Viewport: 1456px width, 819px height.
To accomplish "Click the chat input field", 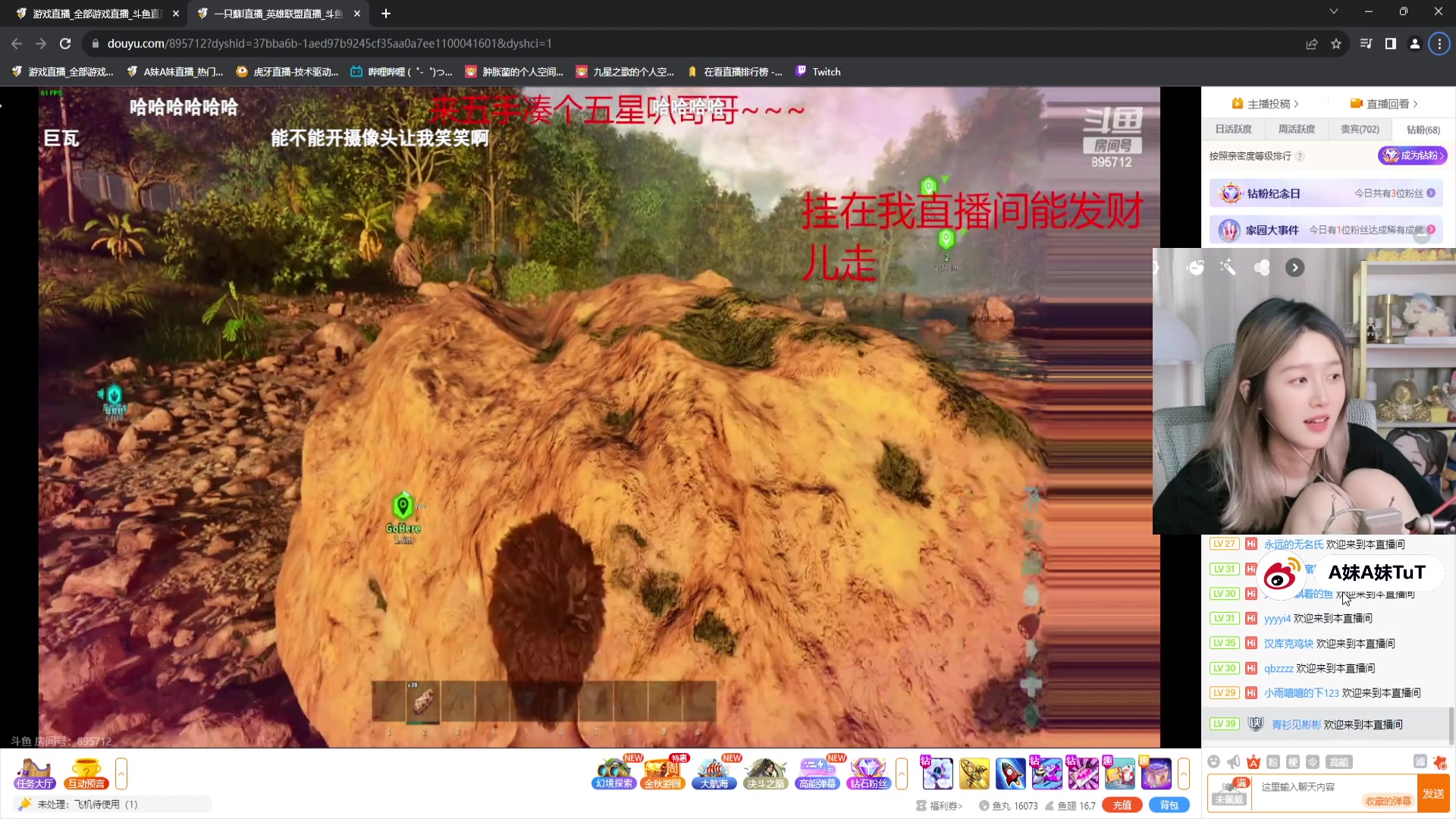I will (1335, 793).
